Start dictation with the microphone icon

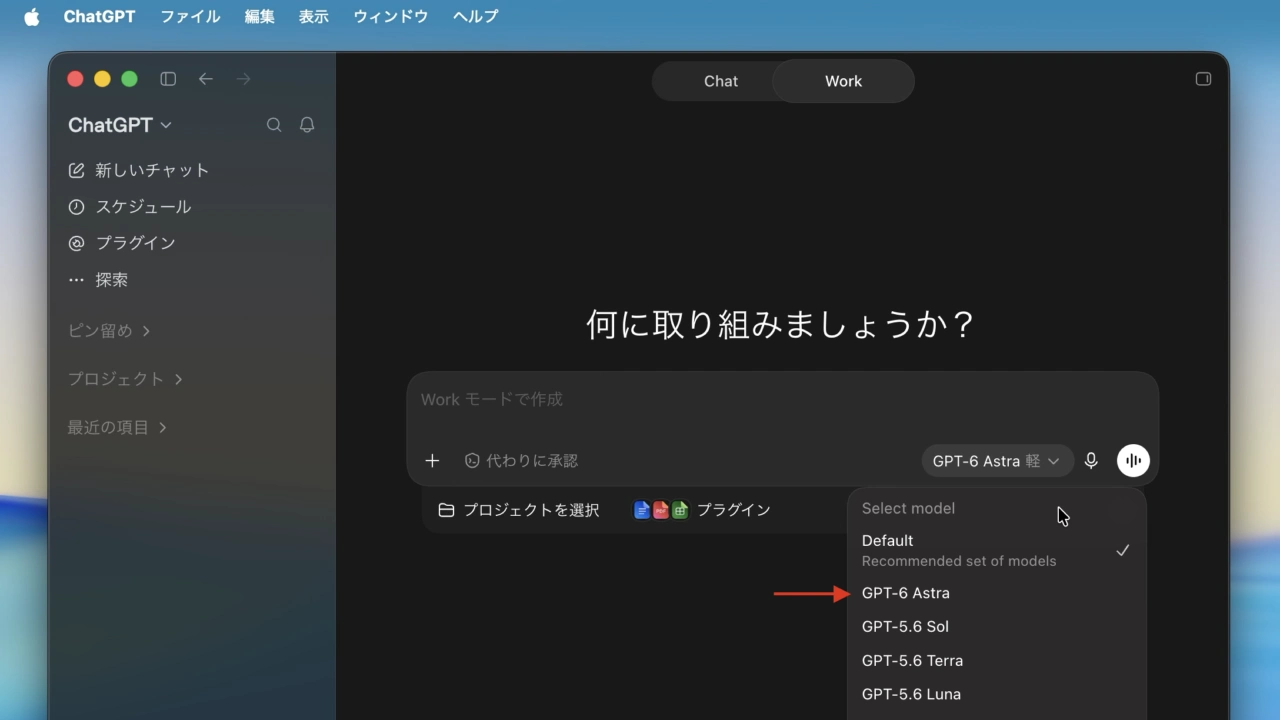(1091, 461)
